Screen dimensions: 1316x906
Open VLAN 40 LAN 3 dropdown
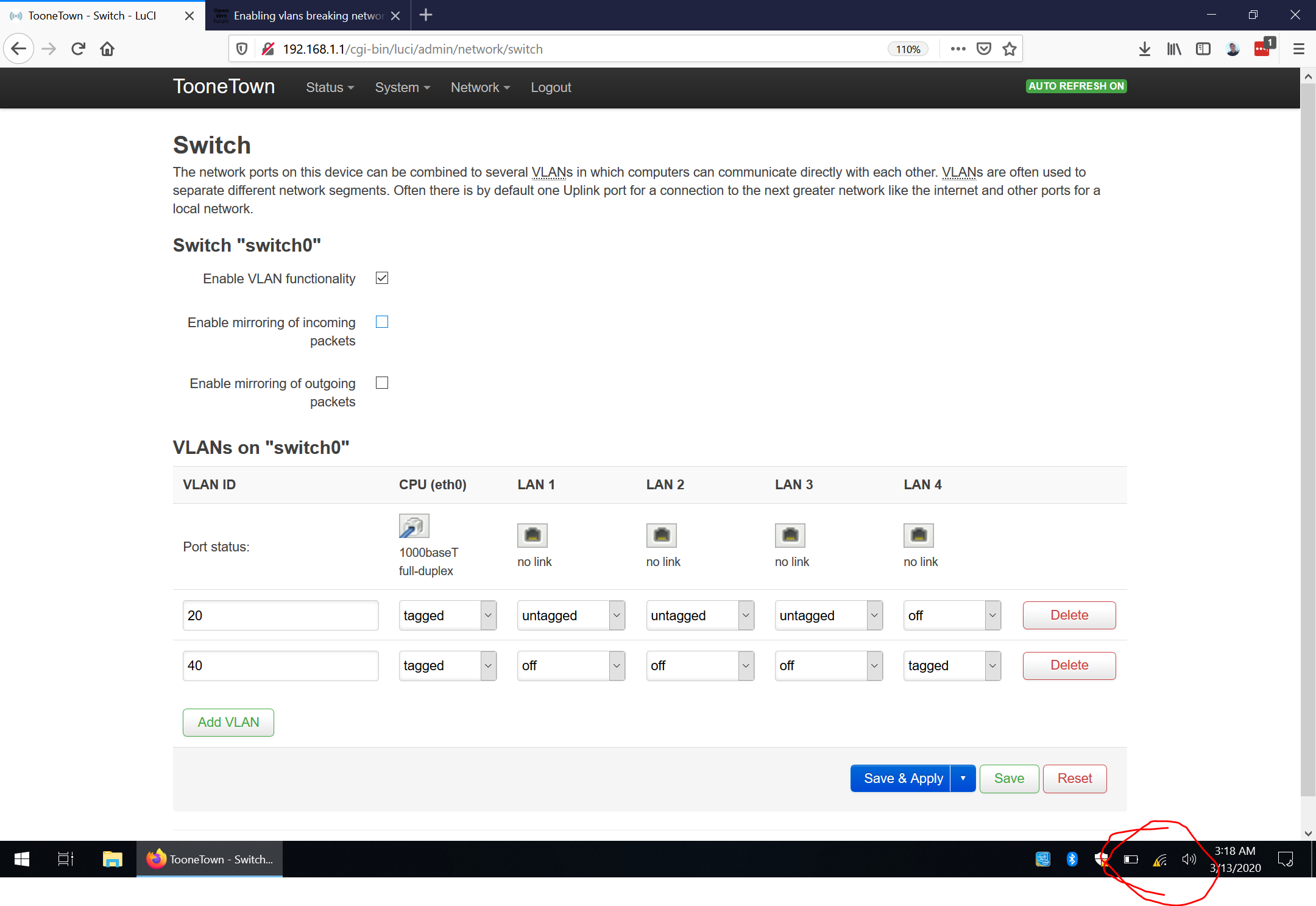click(829, 665)
